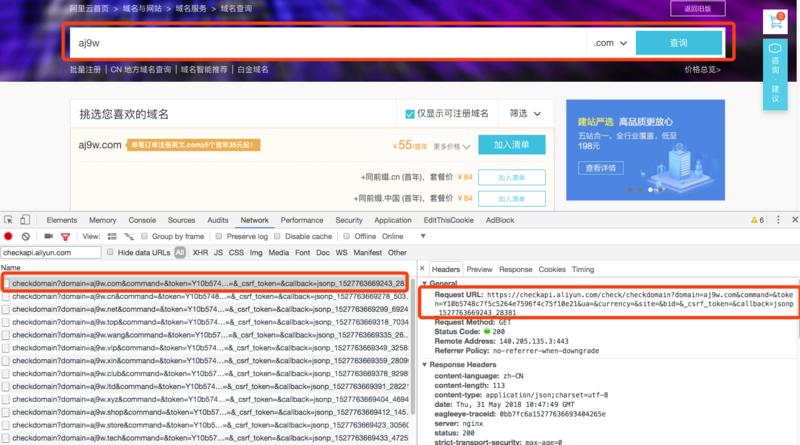Open the DevTools warnings counter

pos(758,220)
